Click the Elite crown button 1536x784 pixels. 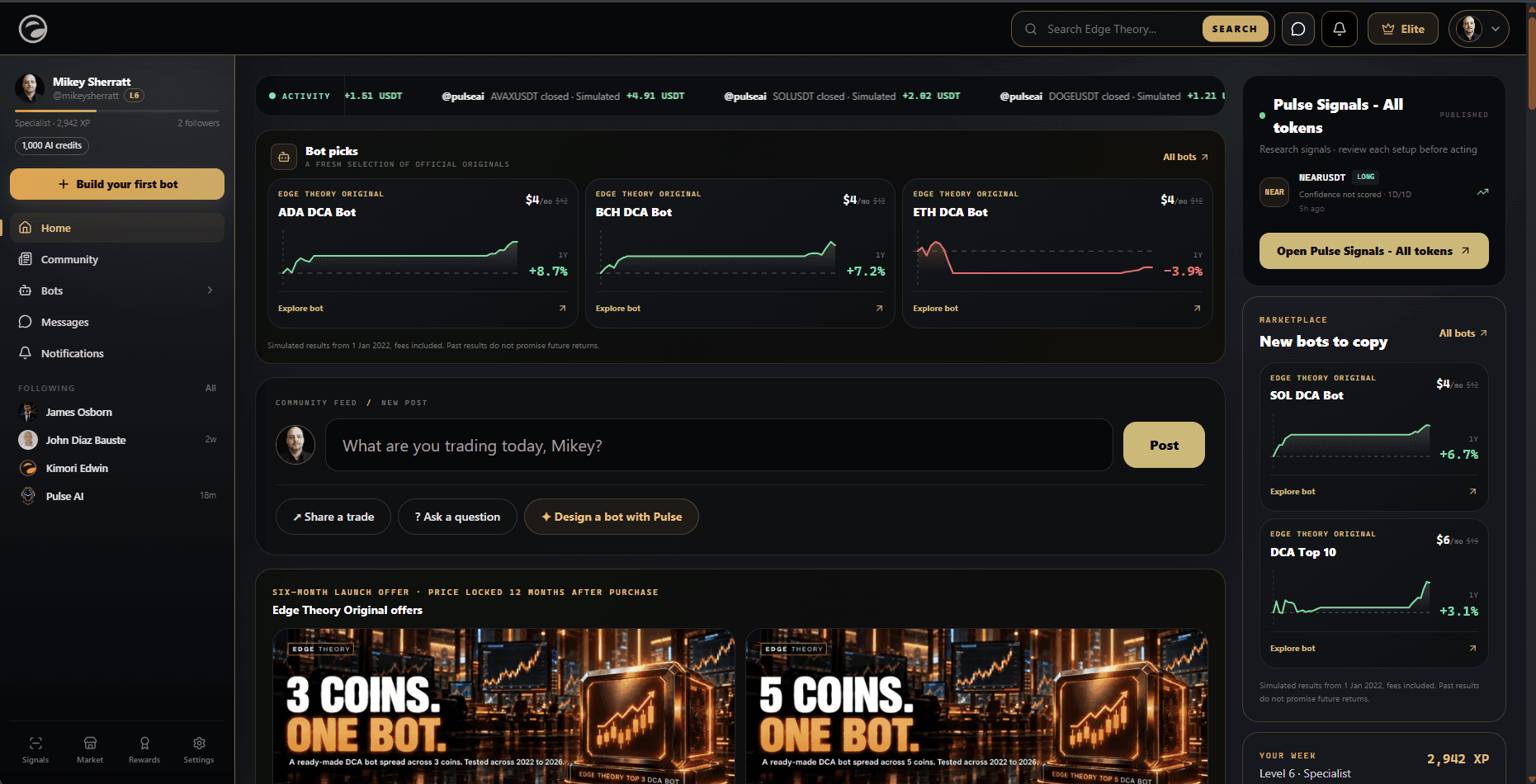click(1403, 29)
